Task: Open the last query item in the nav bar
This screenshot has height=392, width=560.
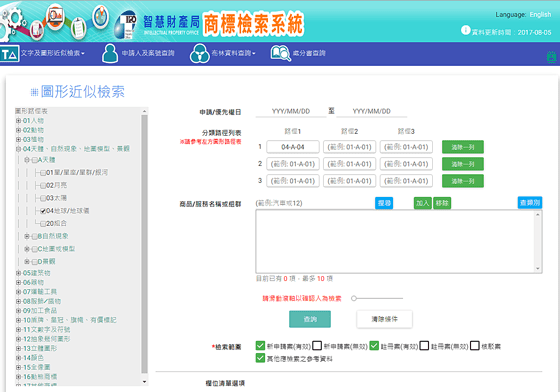Action: [x=309, y=54]
